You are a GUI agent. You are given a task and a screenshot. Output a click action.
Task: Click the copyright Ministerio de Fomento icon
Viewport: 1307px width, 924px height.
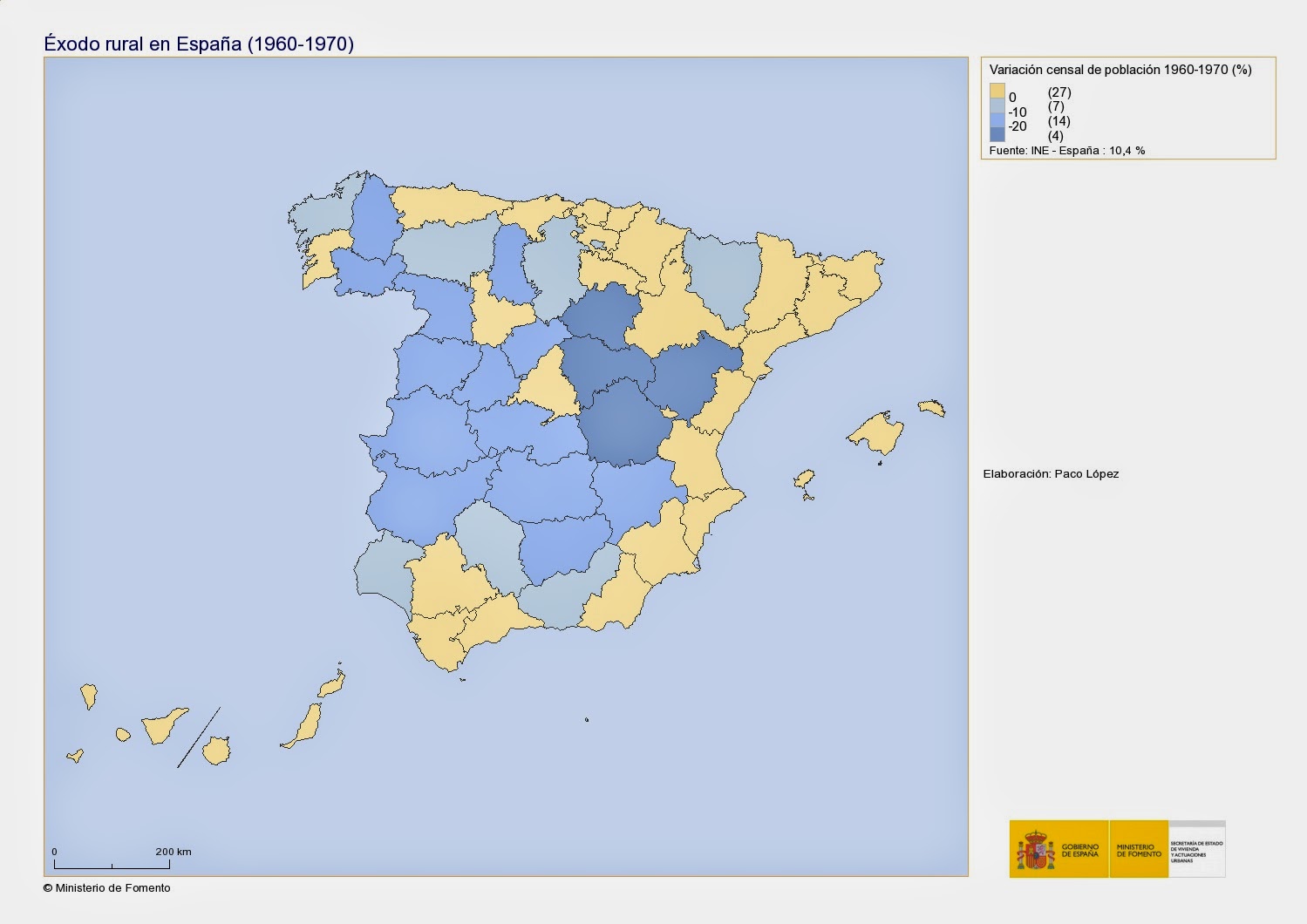click(49, 889)
